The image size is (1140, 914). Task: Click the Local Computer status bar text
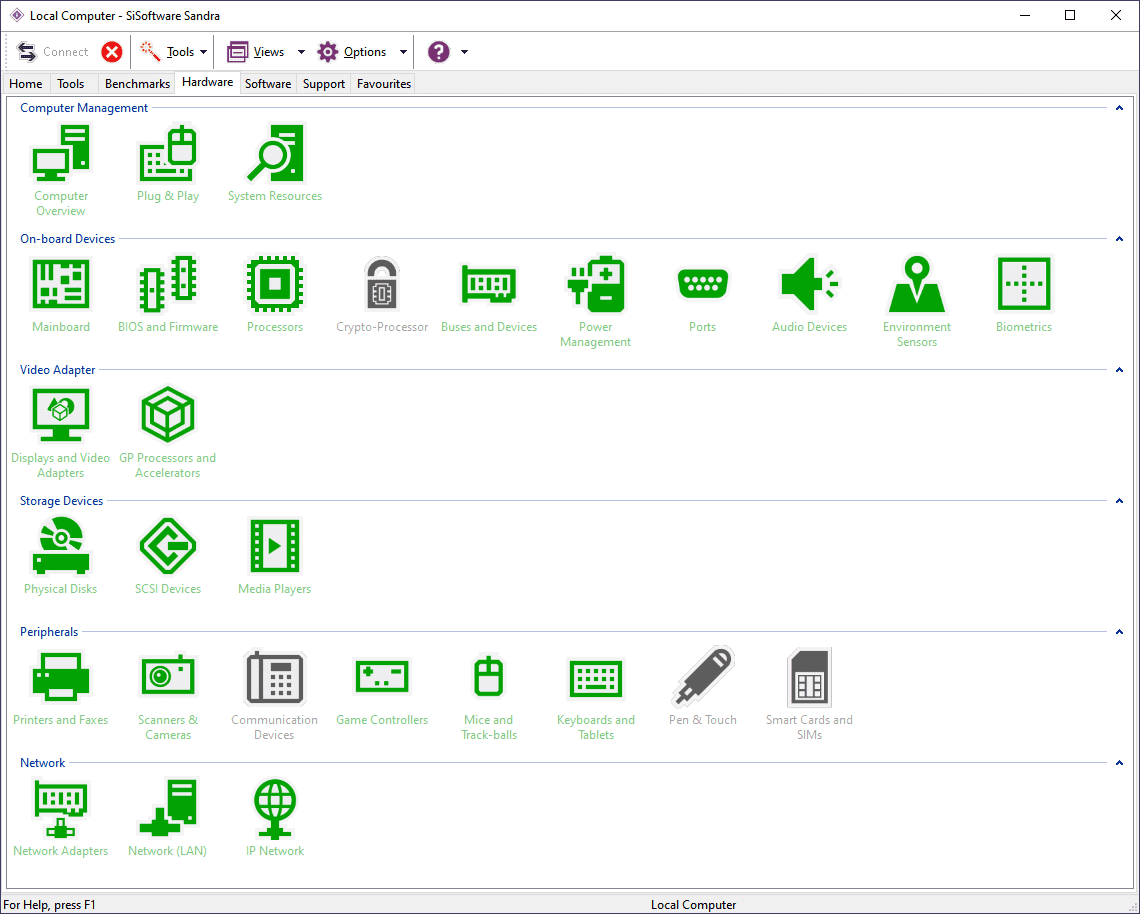[693, 905]
